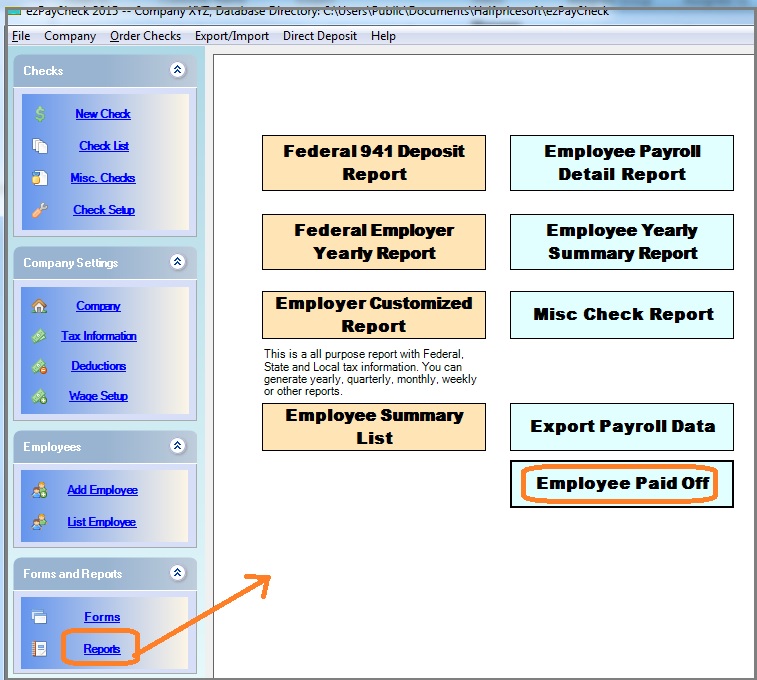The image size is (757, 680).
Task: Open the Order Checks menu
Action: click(x=146, y=36)
